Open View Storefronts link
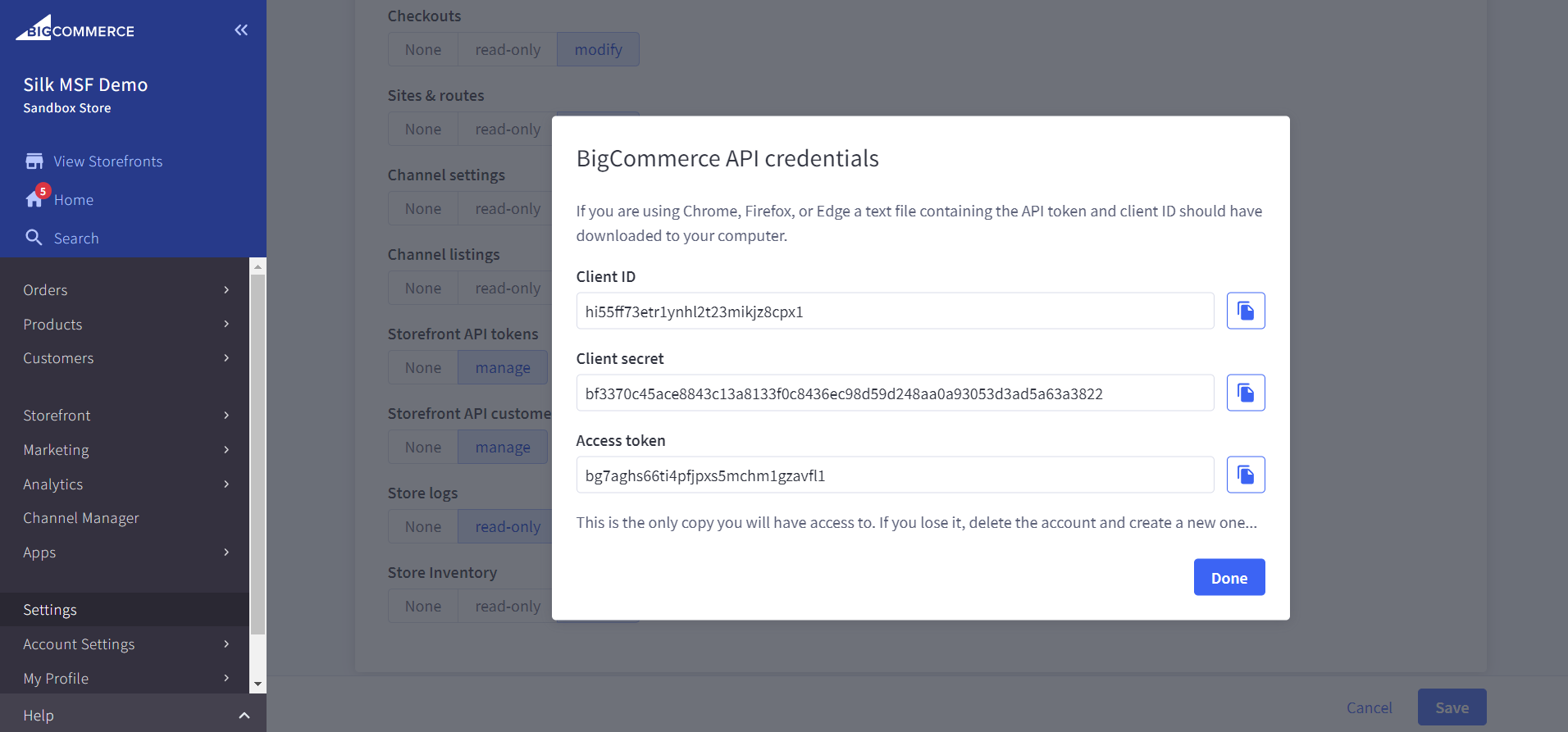The image size is (1568, 732). [108, 161]
